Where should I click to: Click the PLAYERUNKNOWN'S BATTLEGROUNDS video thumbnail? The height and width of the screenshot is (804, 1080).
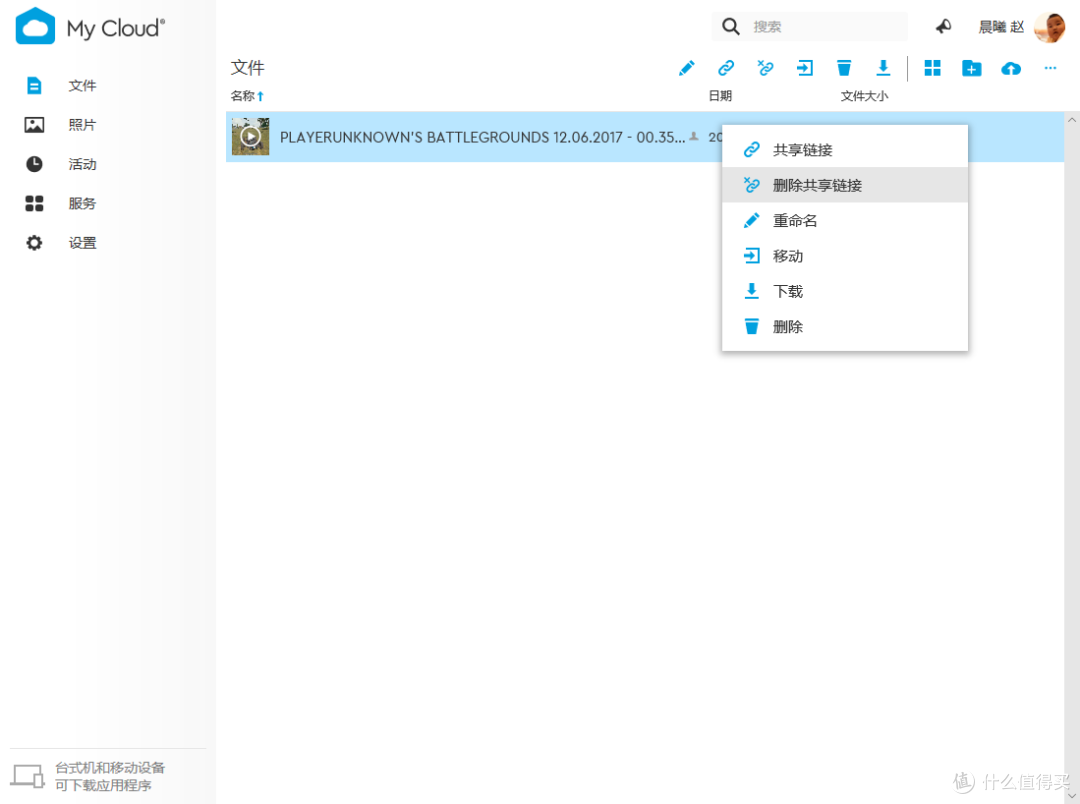click(250, 136)
